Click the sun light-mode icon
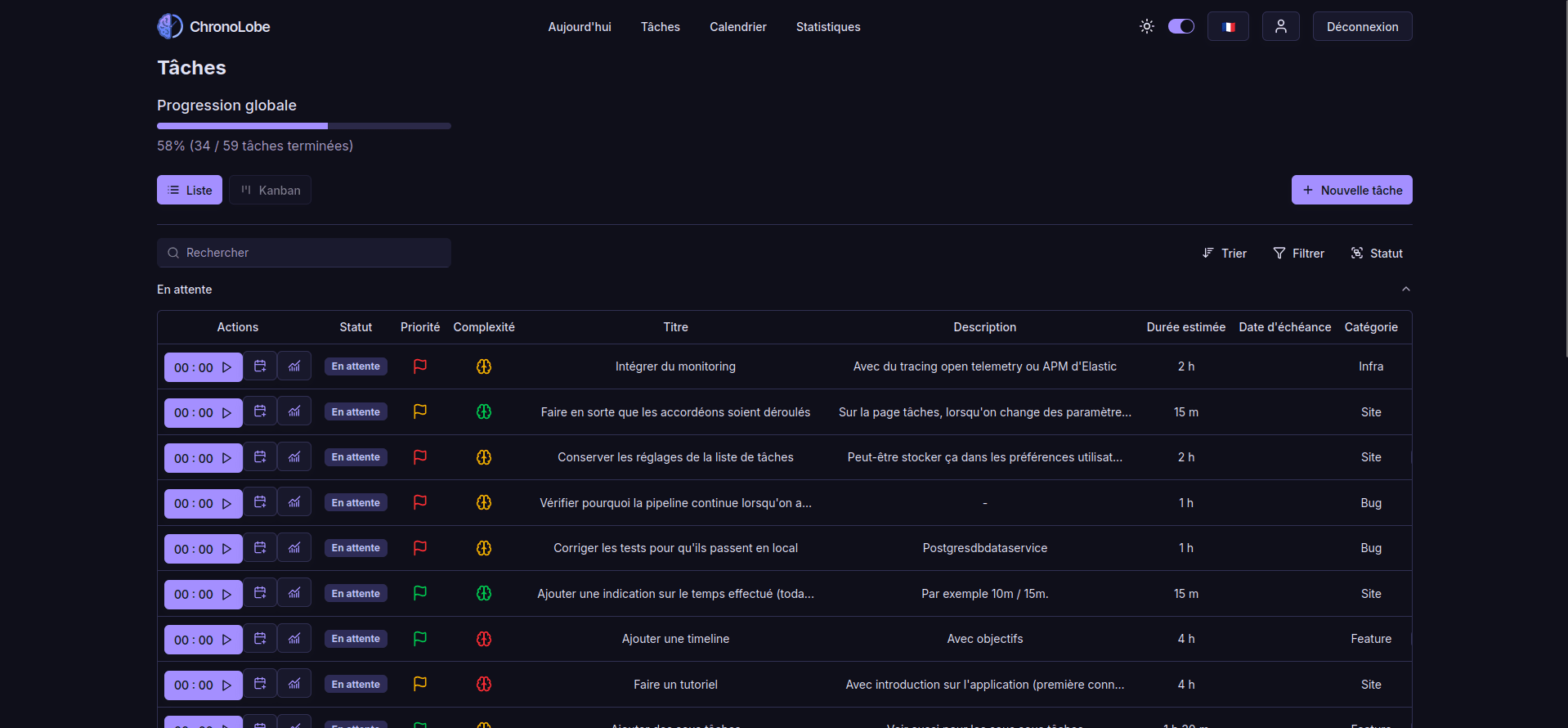This screenshot has height=728, width=1568. [x=1147, y=26]
